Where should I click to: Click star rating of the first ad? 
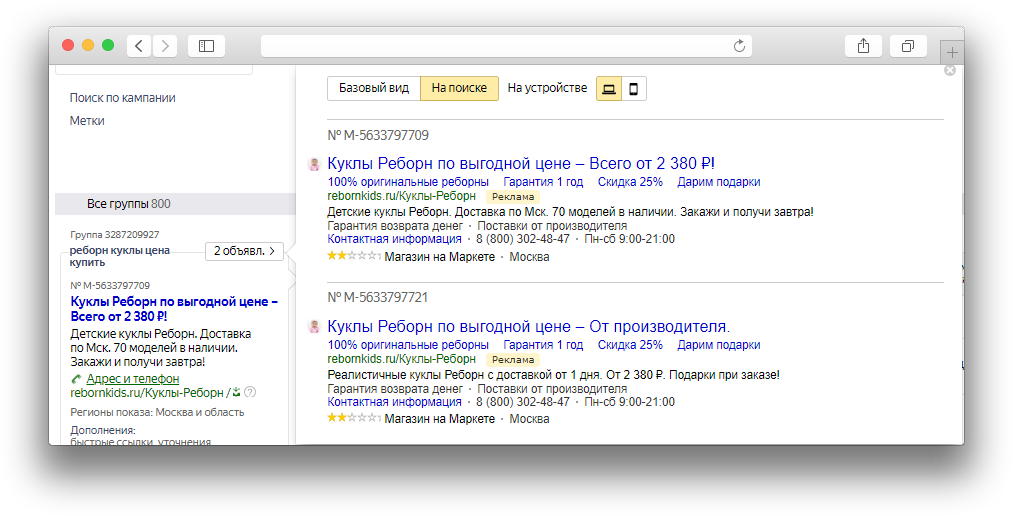tap(353, 256)
